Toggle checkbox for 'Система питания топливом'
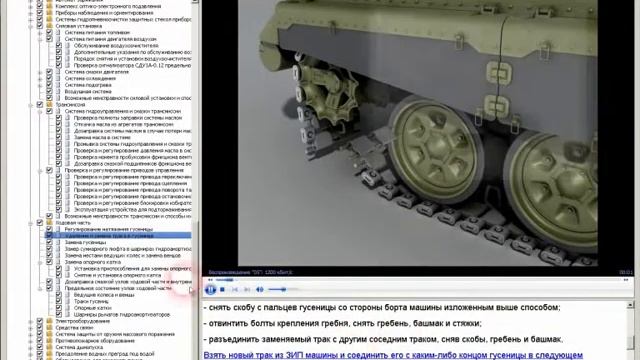 click(x=49, y=32)
